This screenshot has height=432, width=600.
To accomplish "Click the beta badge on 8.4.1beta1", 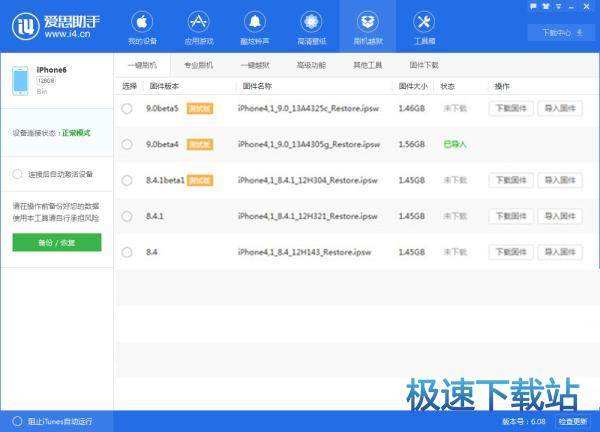I will [x=200, y=180].
